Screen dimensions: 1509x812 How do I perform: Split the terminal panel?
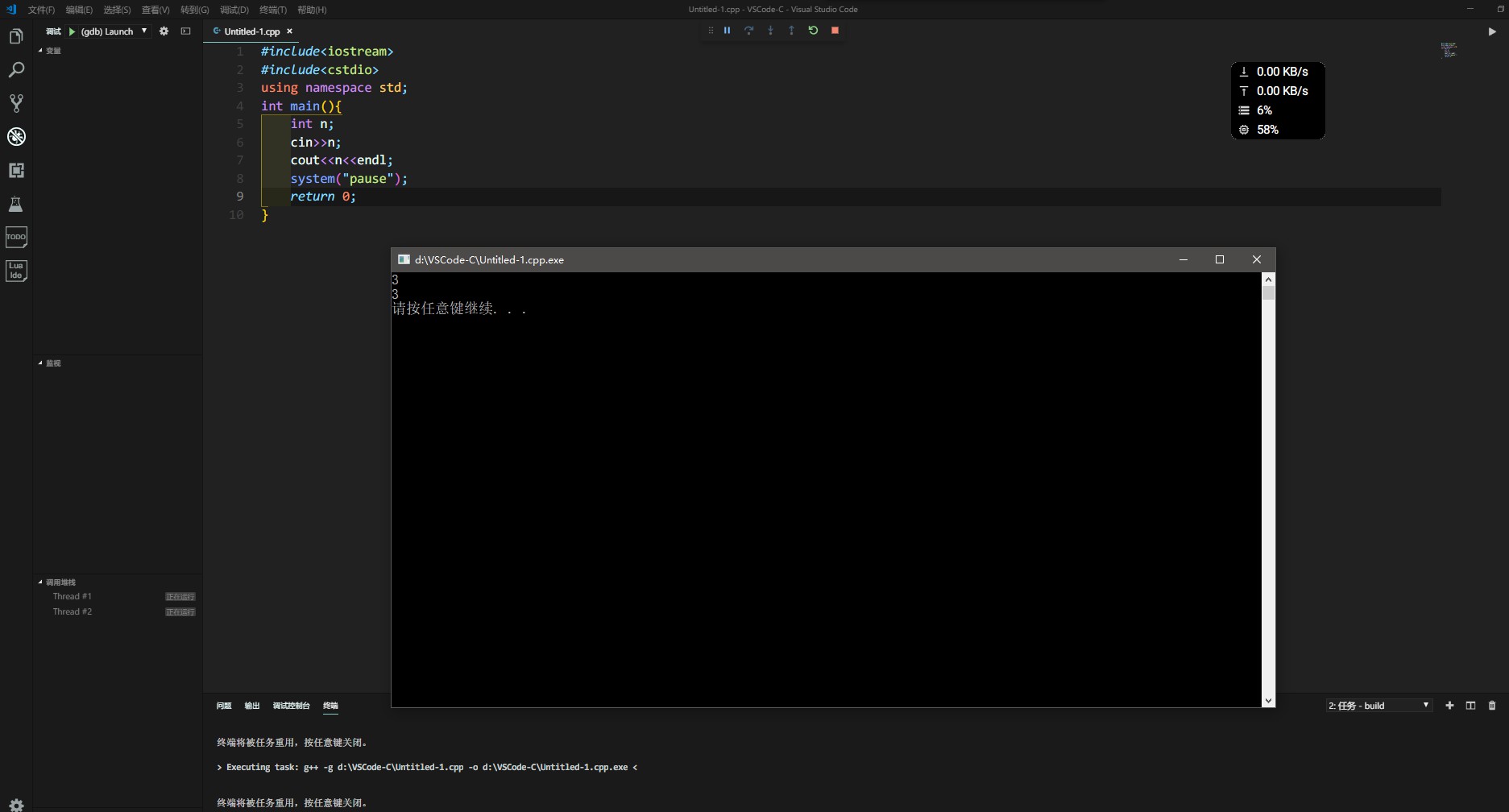click(x=1470, y=706)
